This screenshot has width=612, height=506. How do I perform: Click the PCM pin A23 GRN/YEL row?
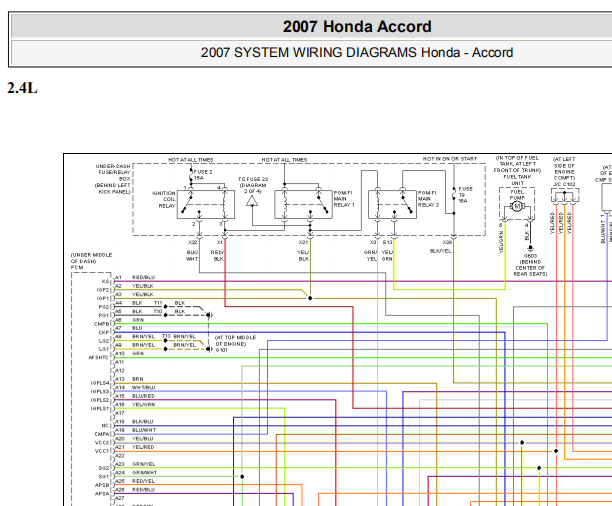pyautogui.click(x=135, y=464)
